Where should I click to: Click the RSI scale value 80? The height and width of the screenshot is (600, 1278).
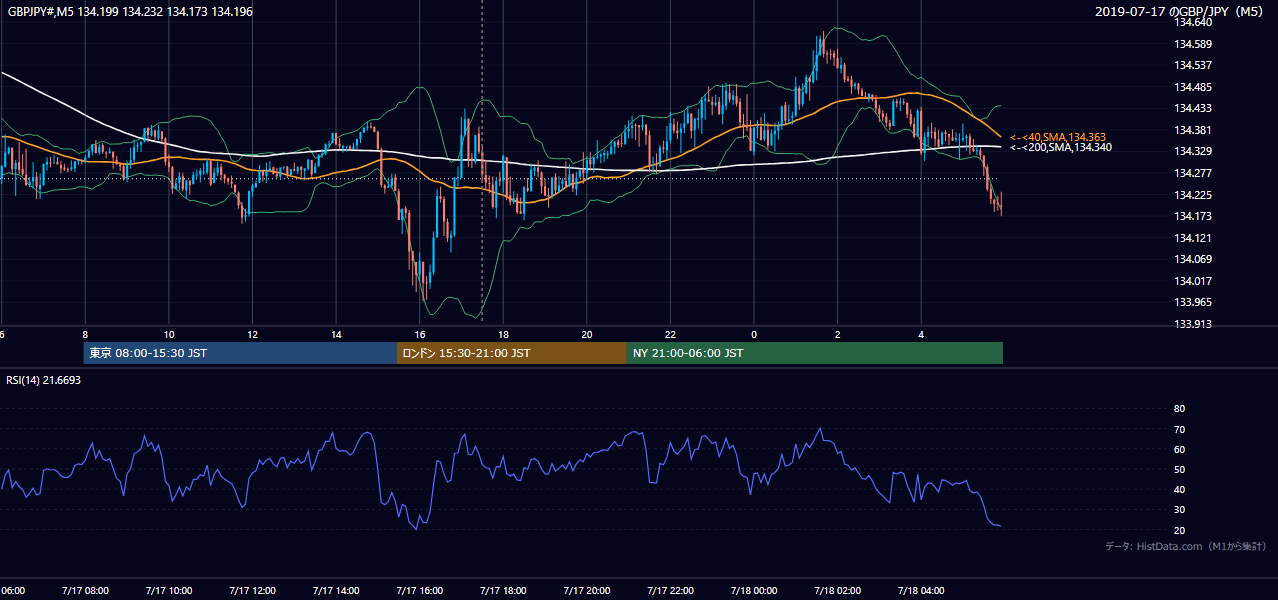click(x=1179, y=409)
